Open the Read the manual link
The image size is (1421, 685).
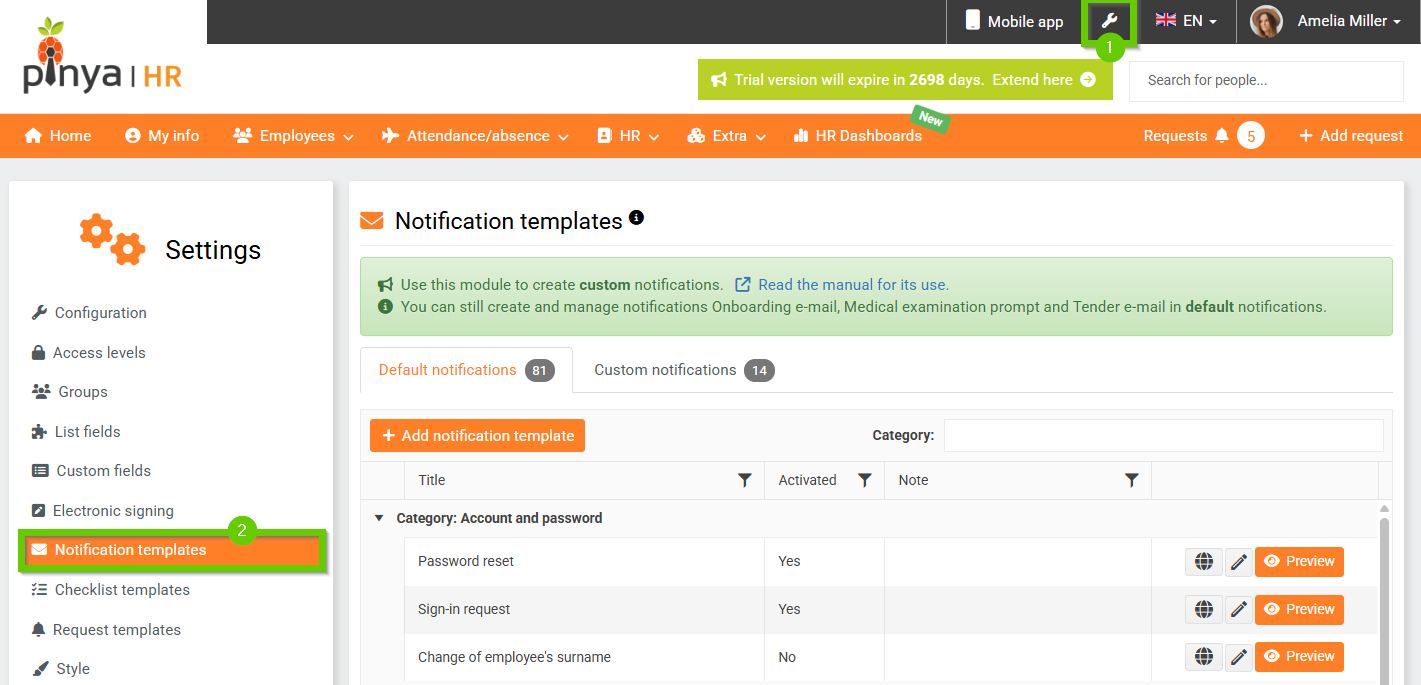tap(852, 285)
